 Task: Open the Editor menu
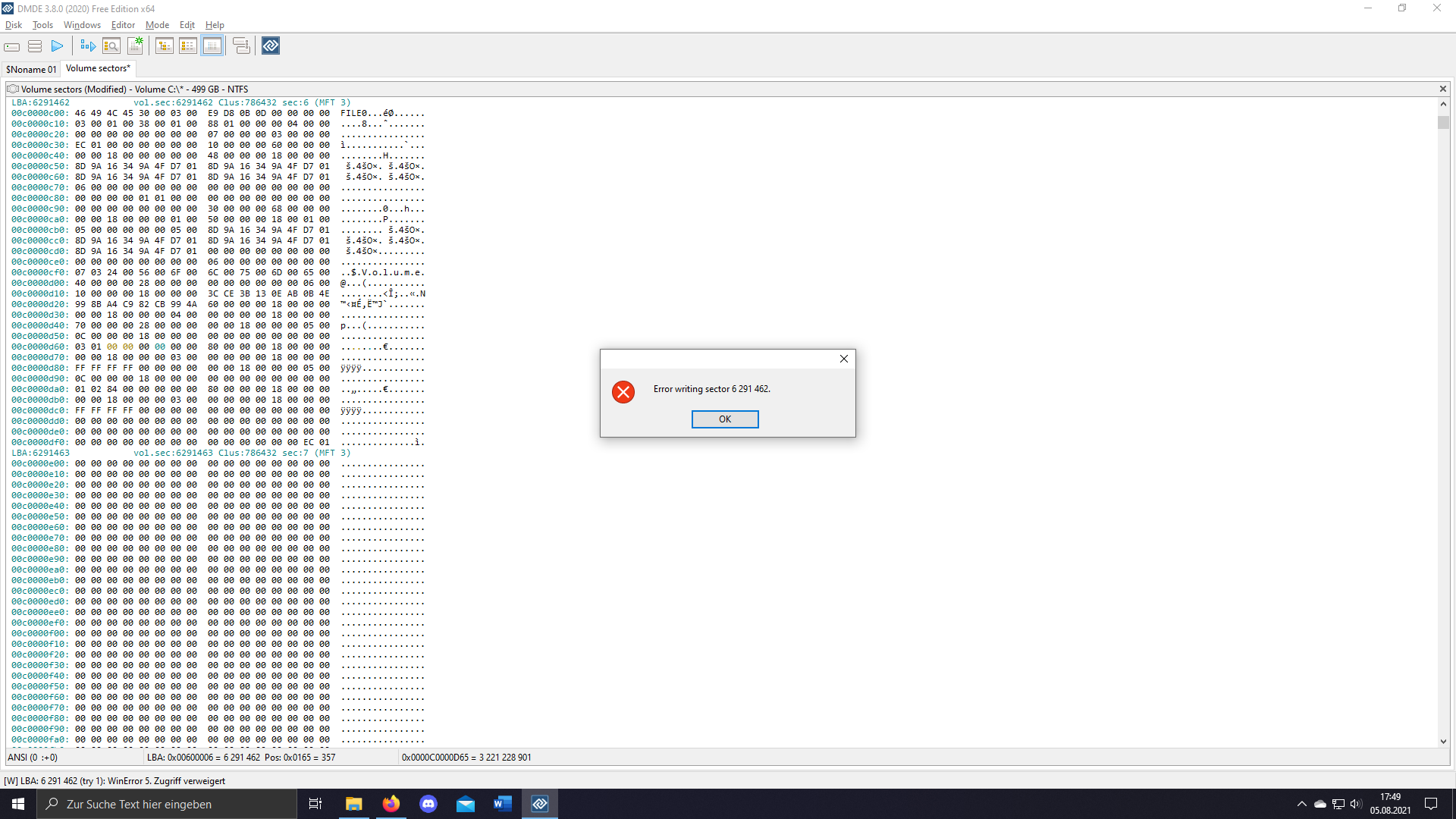pos(123,25)
